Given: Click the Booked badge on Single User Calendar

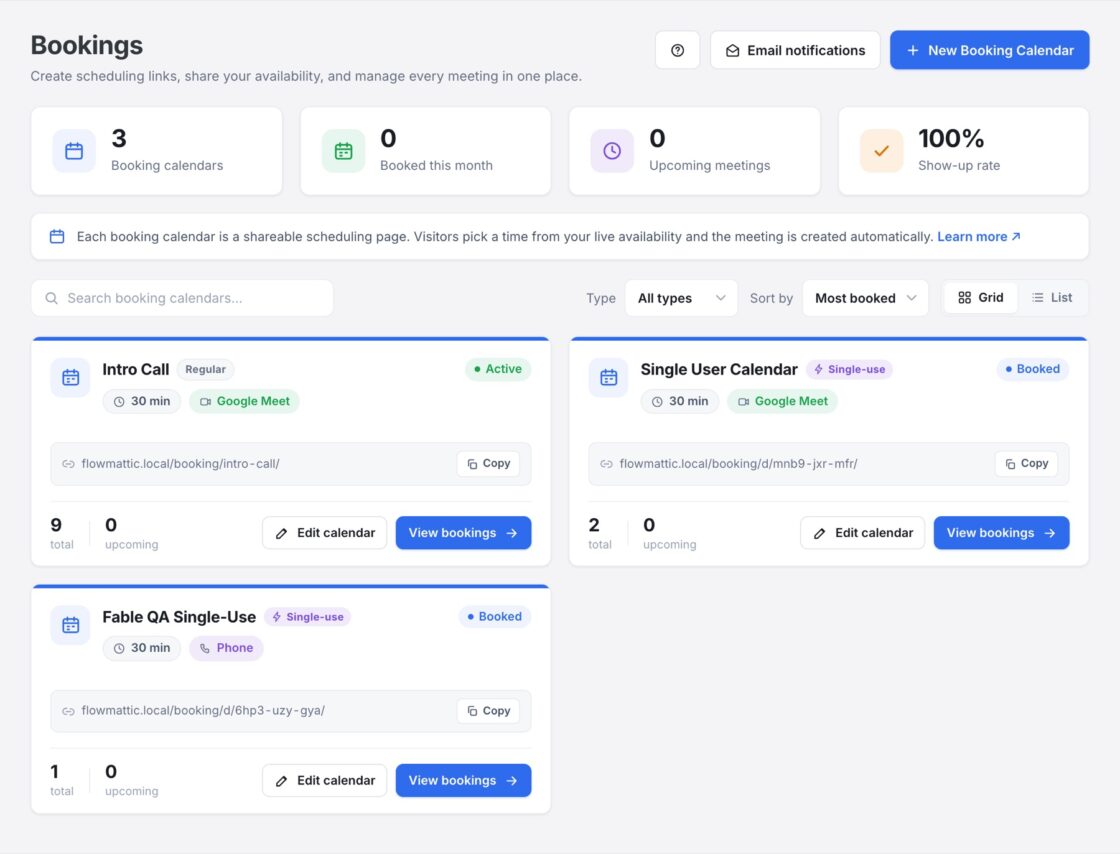Looking at the screenshot, I should [x=1033, y=369].
